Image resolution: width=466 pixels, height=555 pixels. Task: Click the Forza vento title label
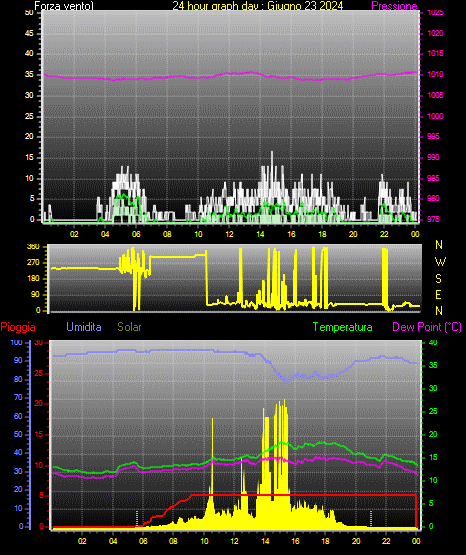click(x=64, y=6)
